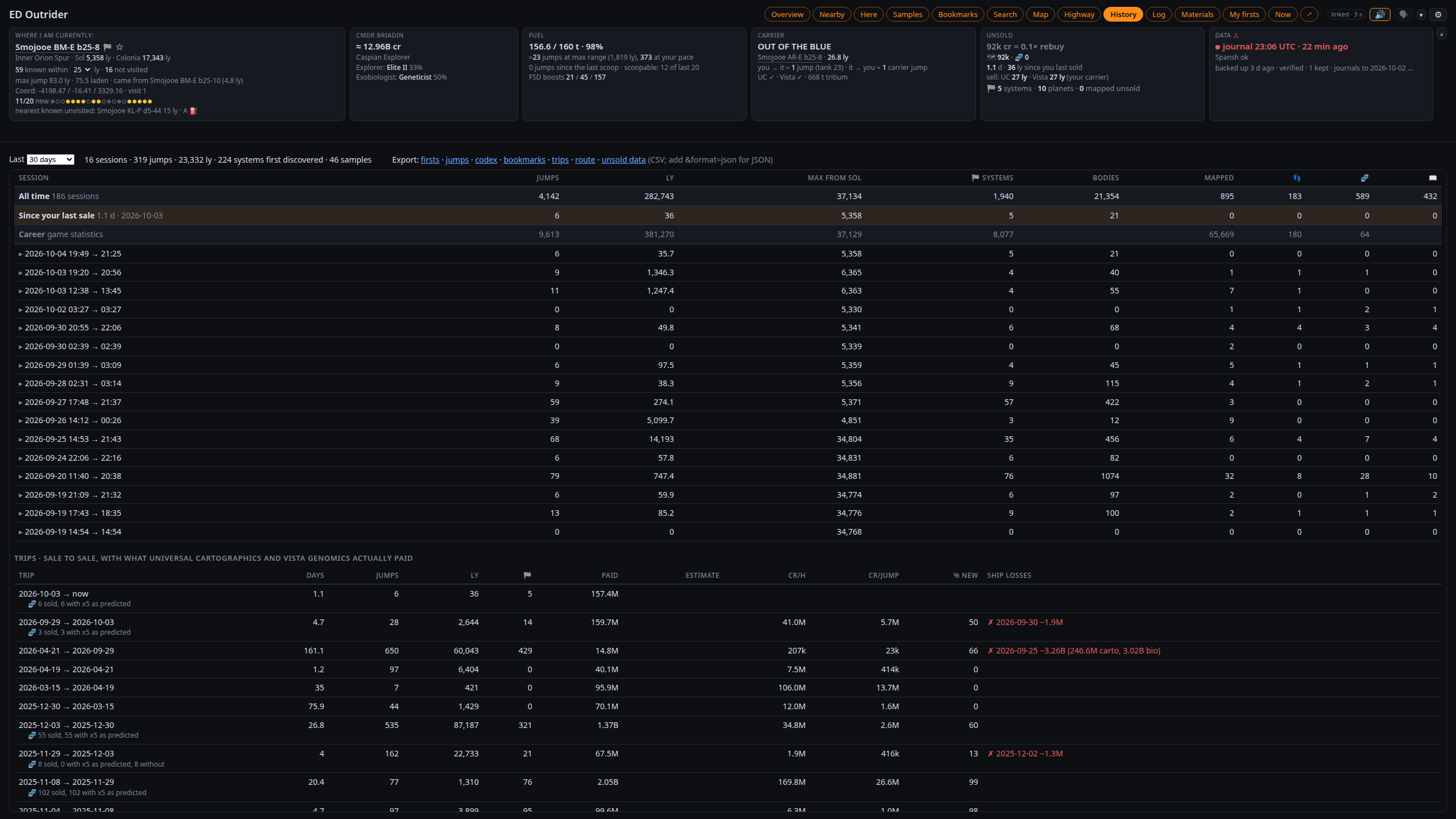Open the Materials tab
The image size is (1456, 819).
pyautogui.click(x=1197, y=14)
